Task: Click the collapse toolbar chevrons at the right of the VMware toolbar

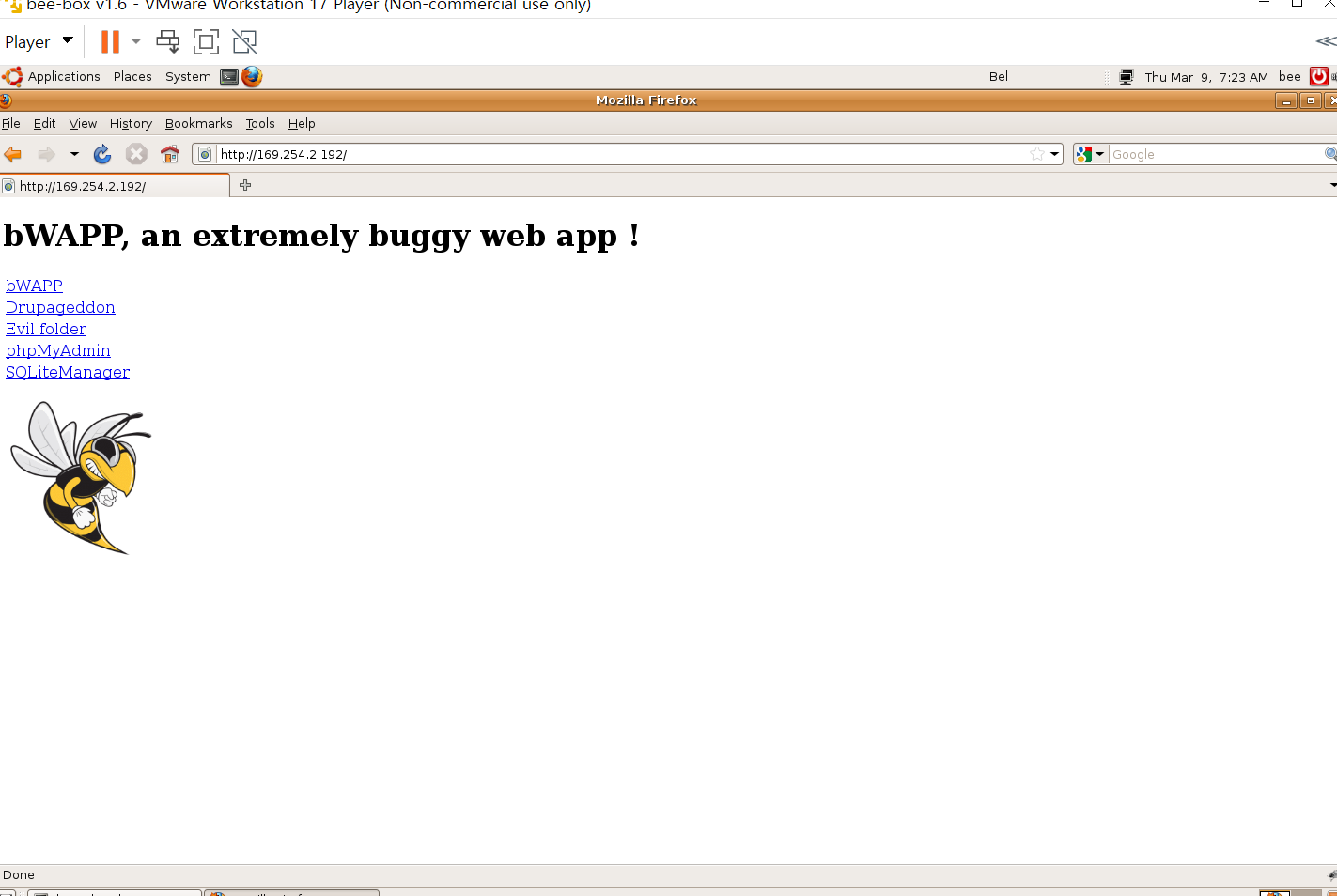Action: coord(1326,41)
